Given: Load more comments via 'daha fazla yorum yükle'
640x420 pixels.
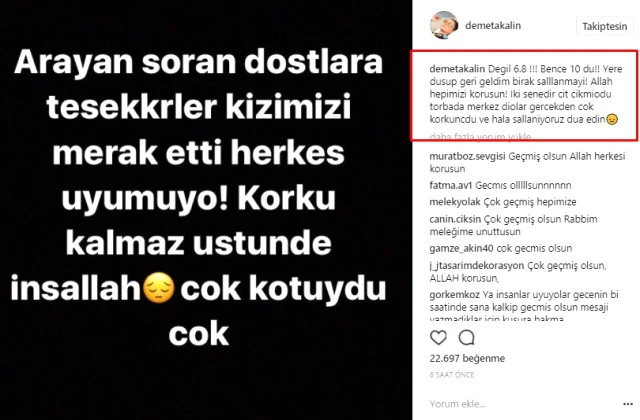Looking at the screenshot, I should point(480,137).
